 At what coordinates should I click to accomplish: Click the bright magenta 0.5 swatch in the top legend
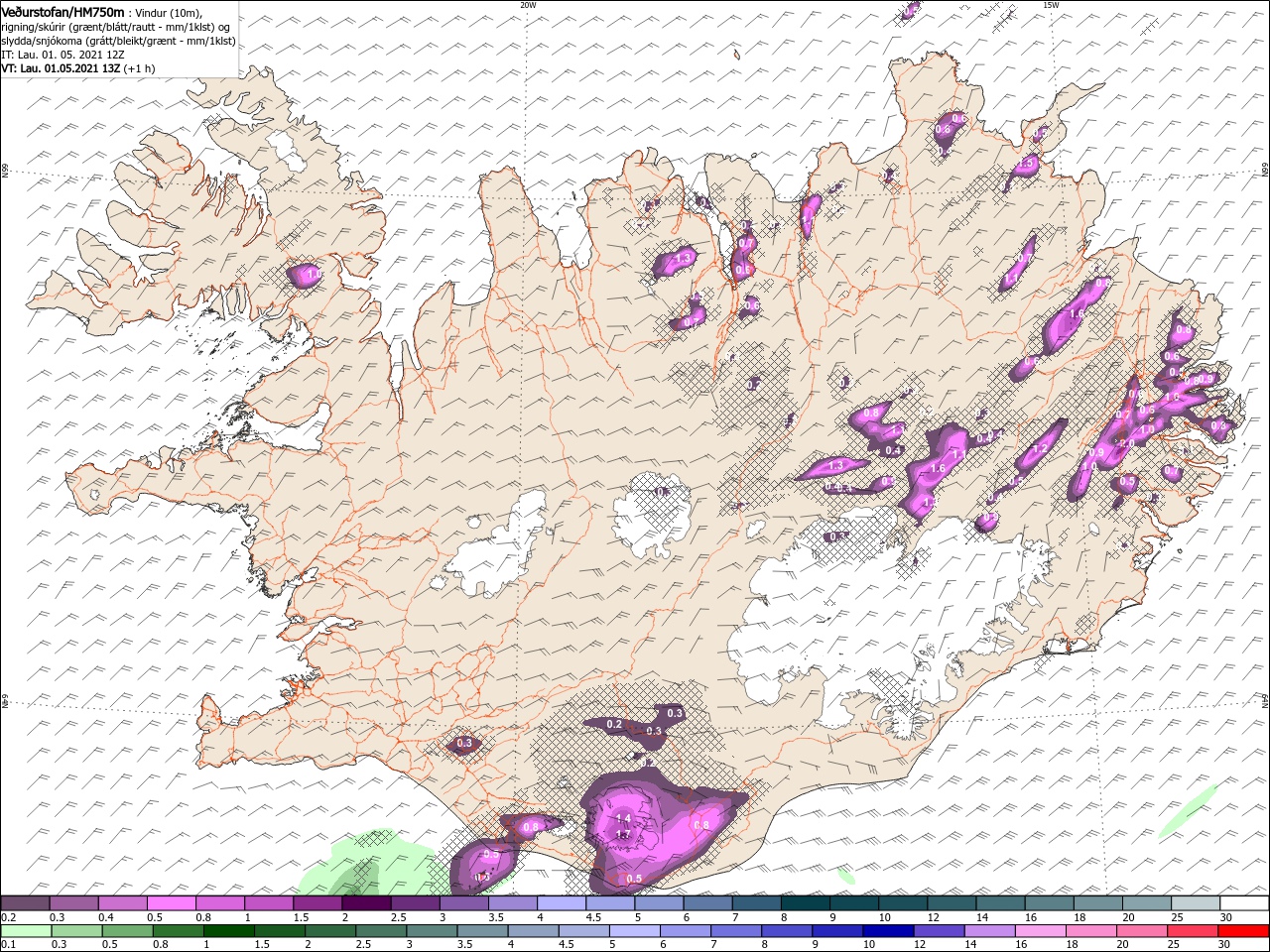point(171,903)
